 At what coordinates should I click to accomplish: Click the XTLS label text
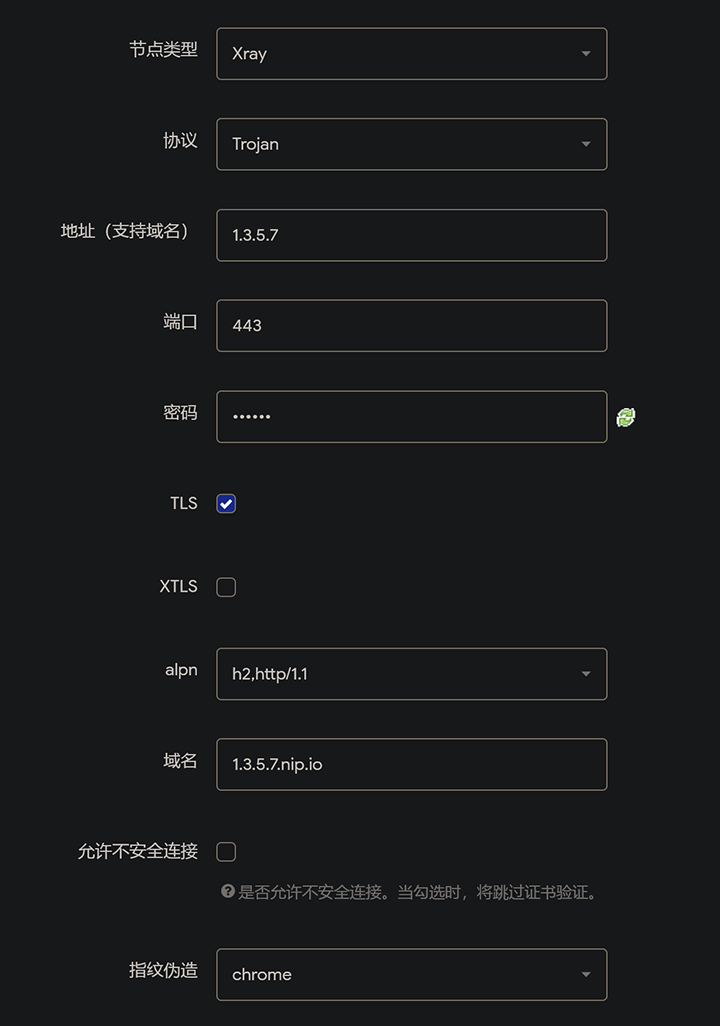(178, 586)
